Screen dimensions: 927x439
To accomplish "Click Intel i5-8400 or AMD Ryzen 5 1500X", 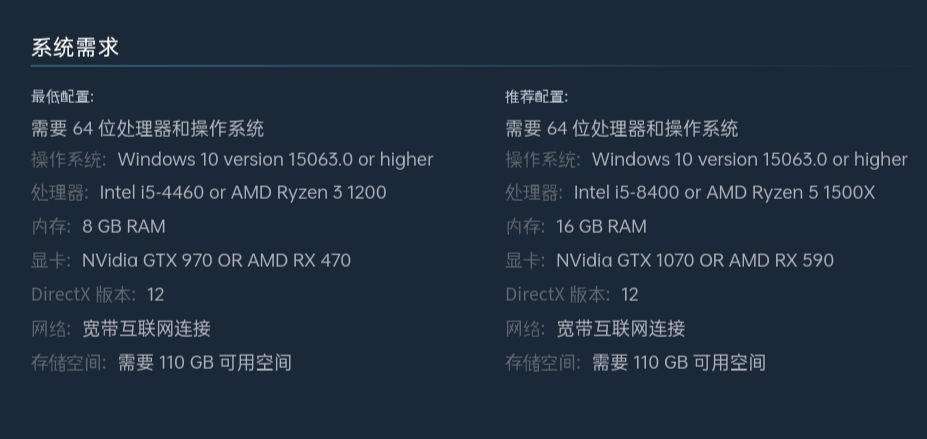I will coord(724,193).
